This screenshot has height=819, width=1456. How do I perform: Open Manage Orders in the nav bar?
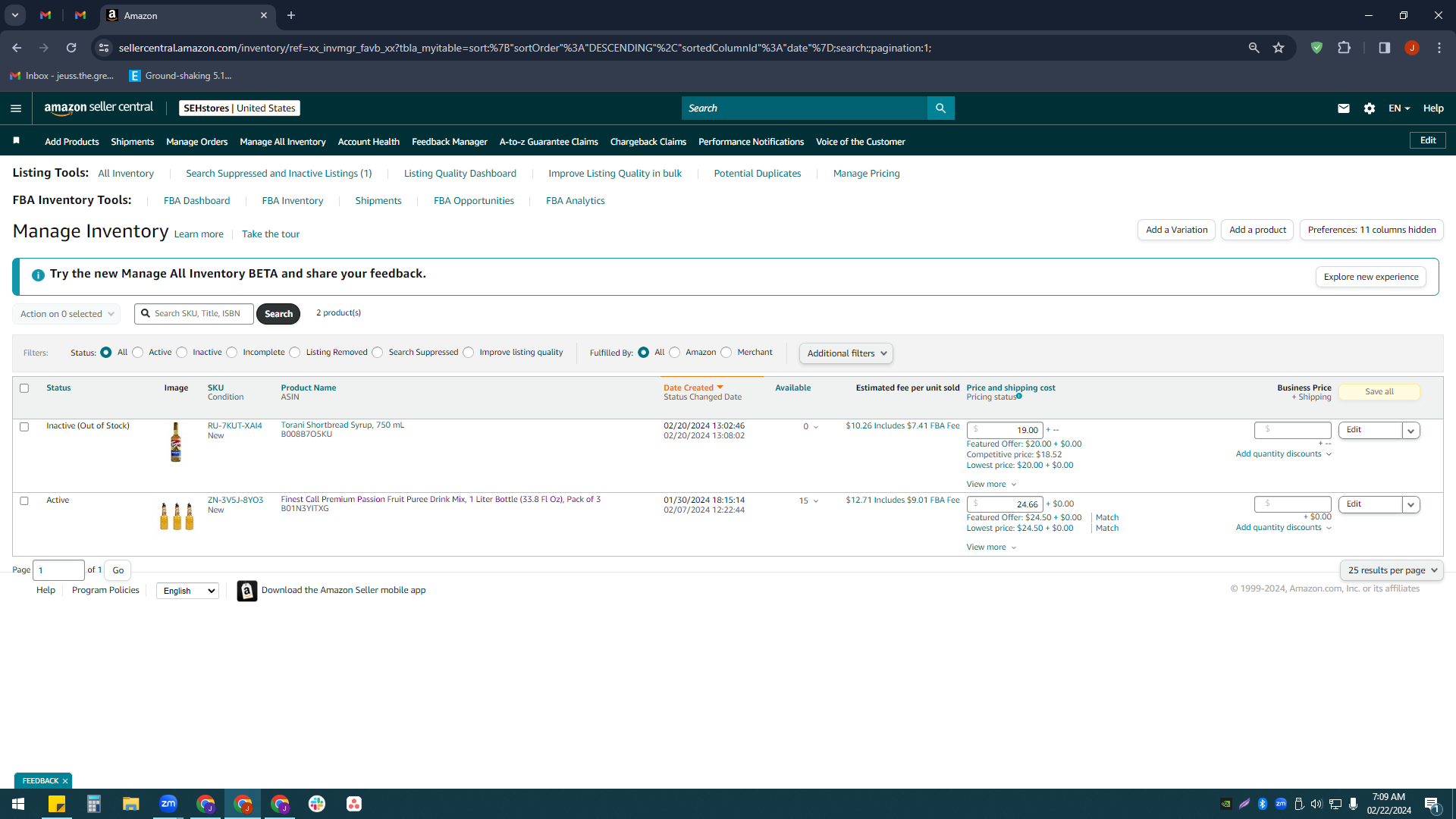pyautogui.click(x=196, y=142)
